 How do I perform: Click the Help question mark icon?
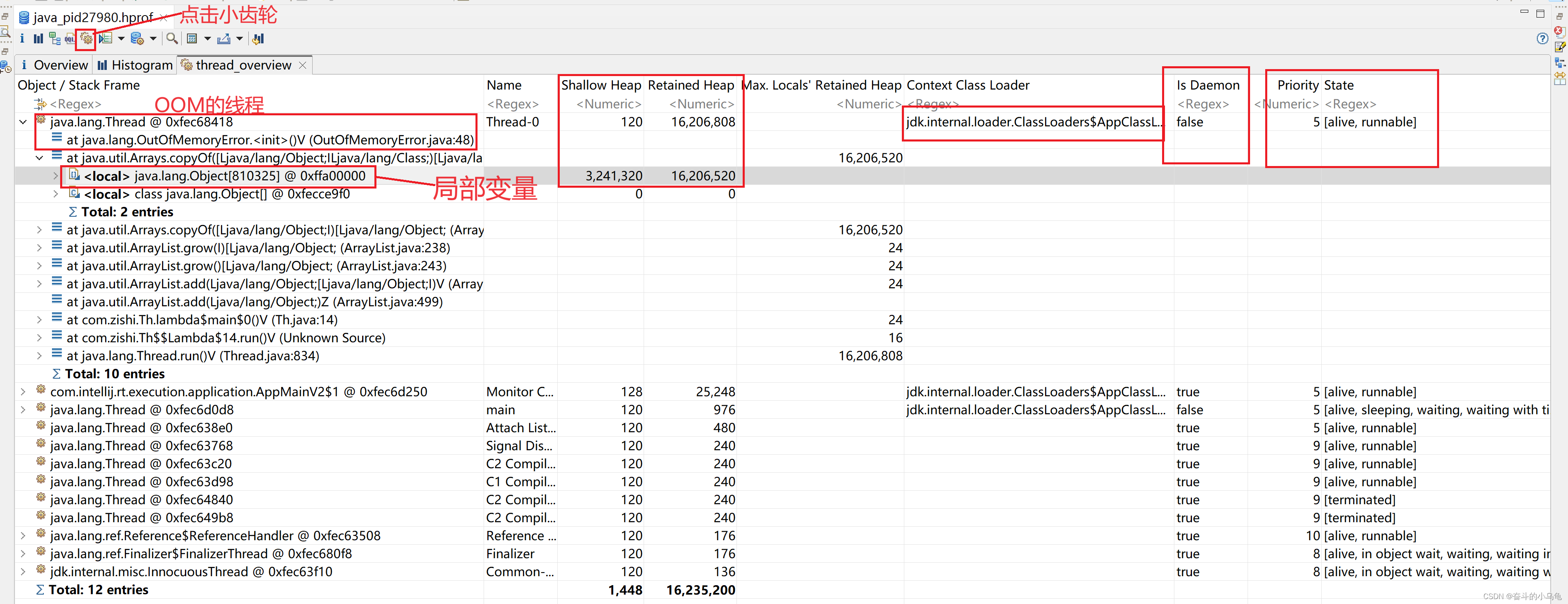pos(1542,39)
